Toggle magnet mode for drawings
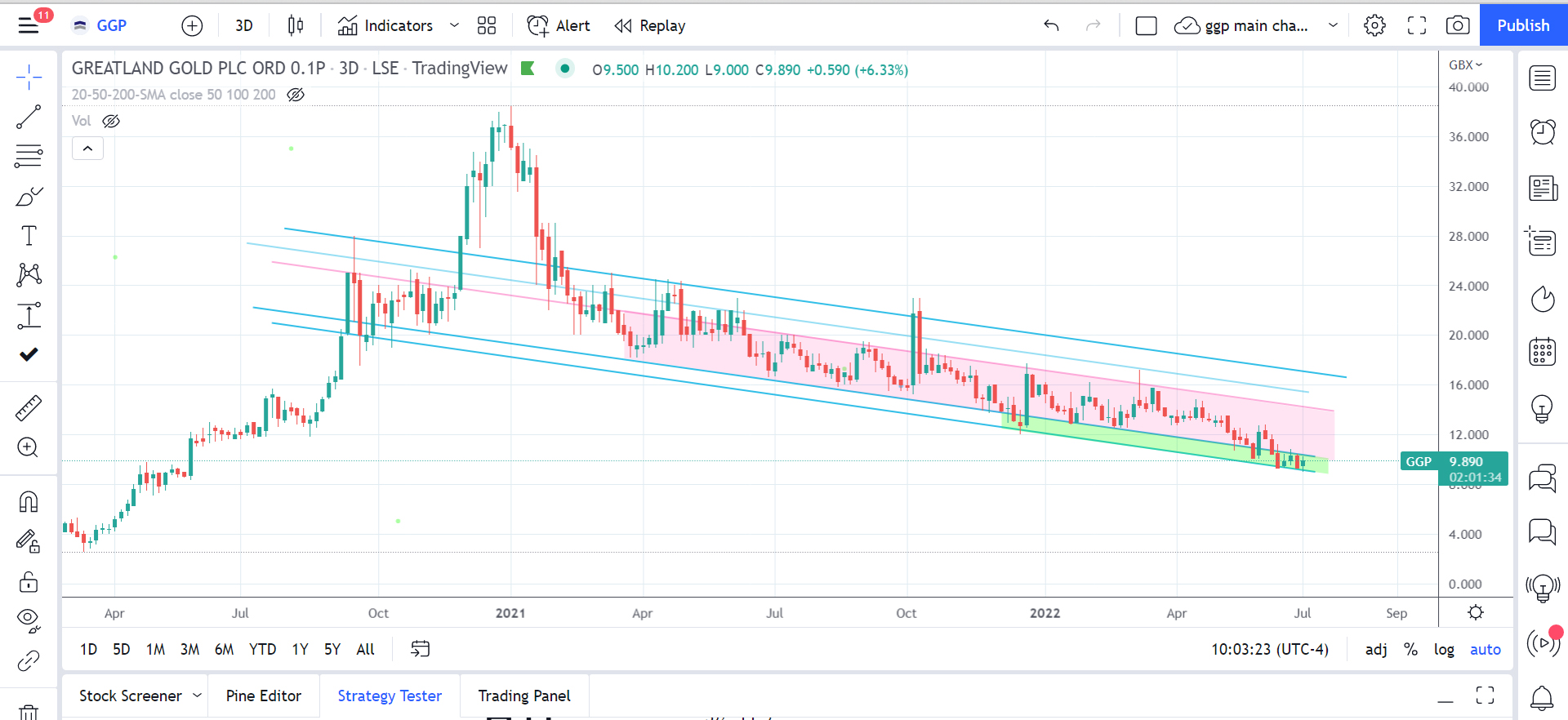Screen dimensions: 1568x720 29,501
